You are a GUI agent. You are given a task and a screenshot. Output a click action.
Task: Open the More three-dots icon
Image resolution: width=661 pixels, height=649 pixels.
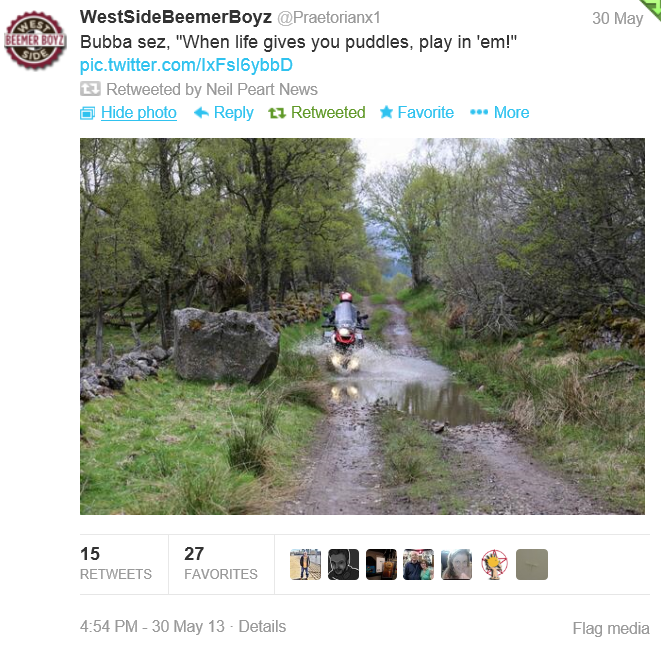coord(479,112)
